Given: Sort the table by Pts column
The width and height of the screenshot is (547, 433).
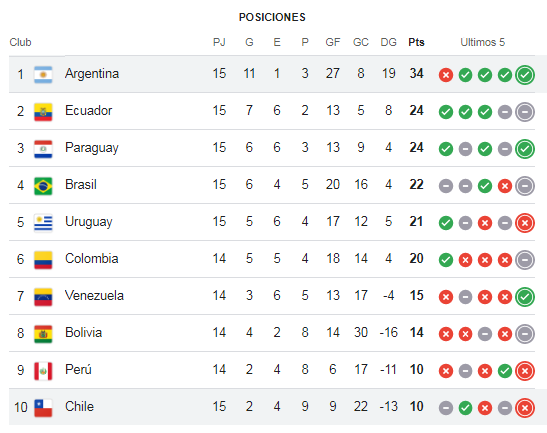Looking at the screenshot, I should pos(416,42).
